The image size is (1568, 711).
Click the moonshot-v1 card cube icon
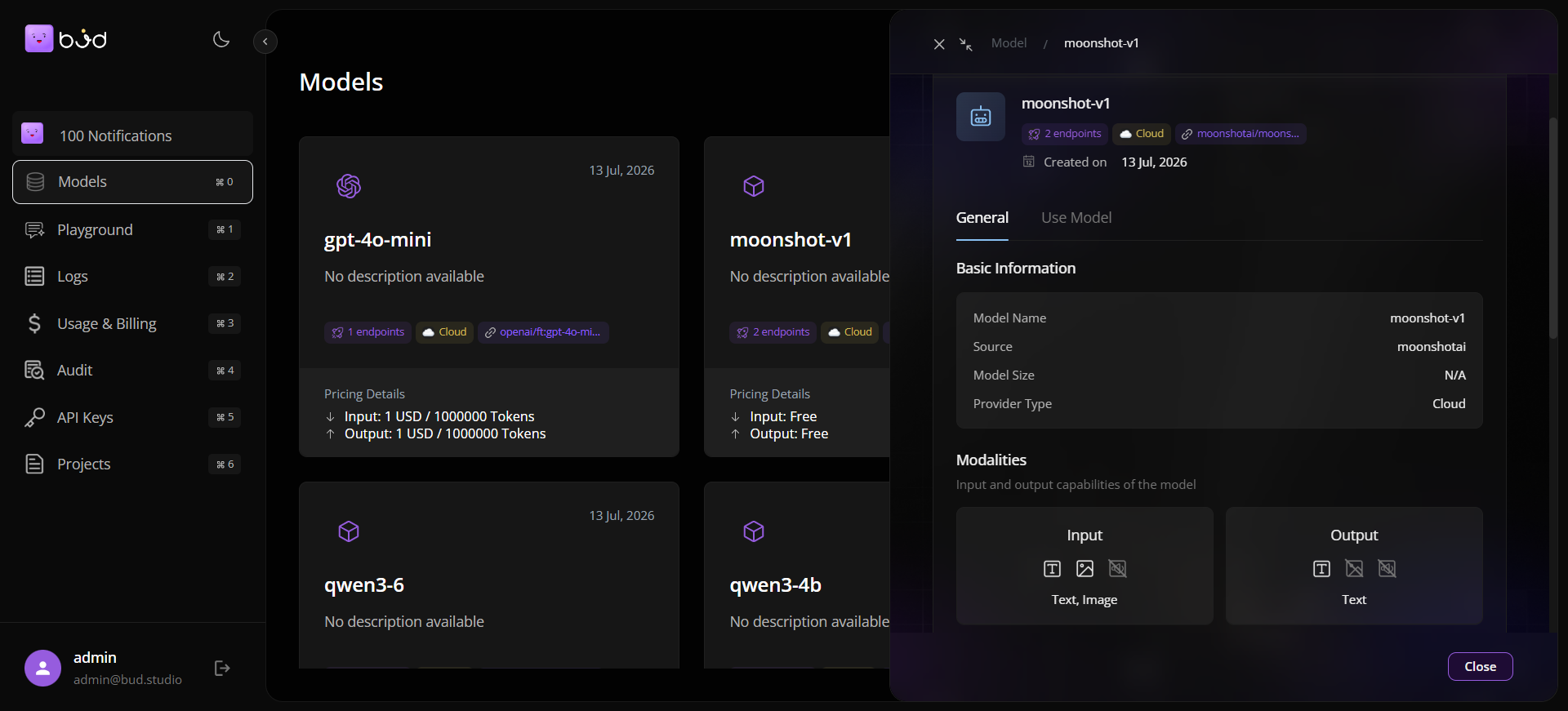pyautogui.click(x=754, y=186)
